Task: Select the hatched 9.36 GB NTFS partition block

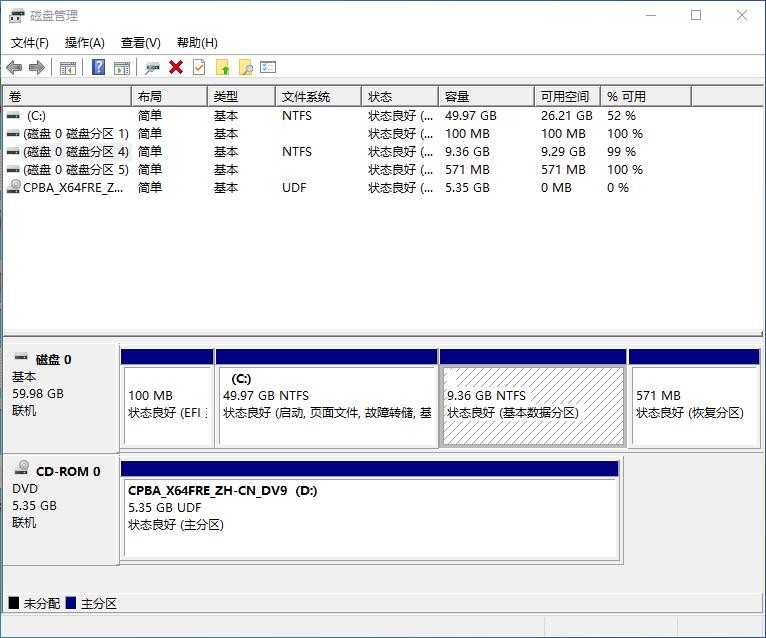Action: 533,405
